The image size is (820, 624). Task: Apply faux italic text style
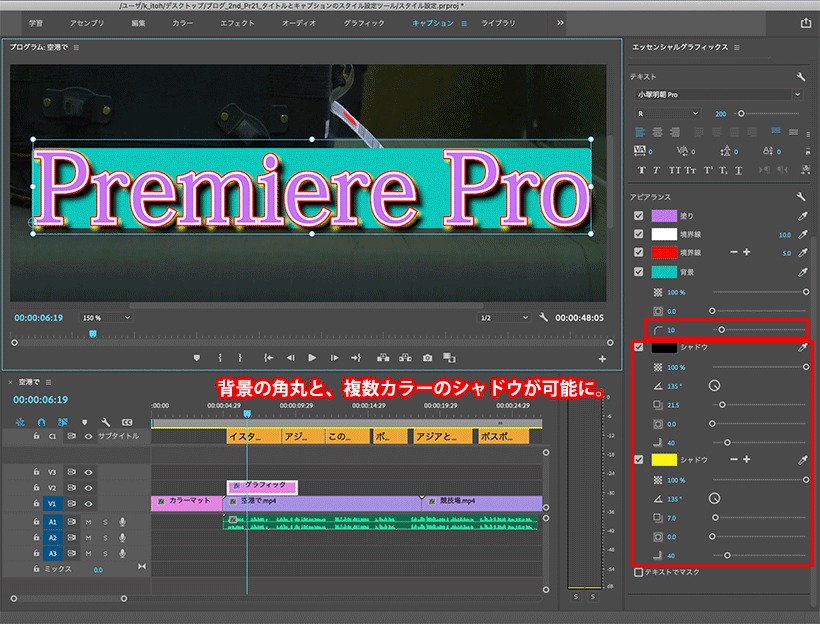click(x=656, y=170)
